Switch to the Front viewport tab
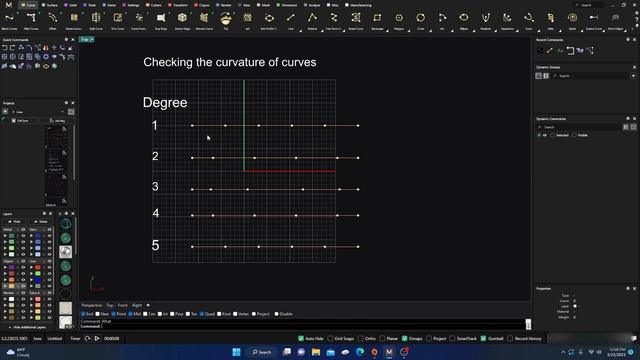Image resolution: width=640 pixels, height=360 pixels. (x=122, y=305)
